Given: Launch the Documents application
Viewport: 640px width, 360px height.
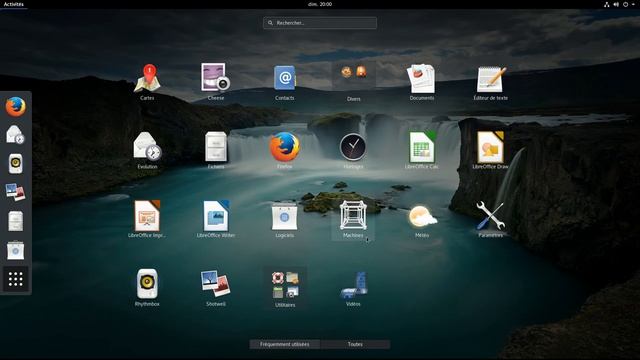Looking at the screenshot, I should 422,81.
